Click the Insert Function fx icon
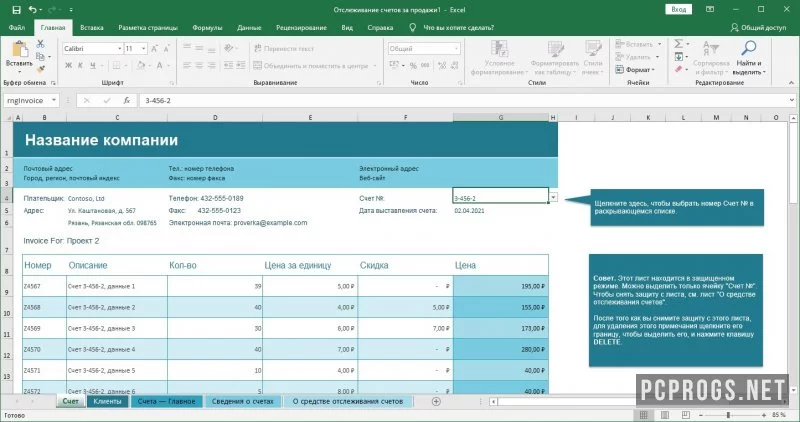The image size is (800, 422). click(x=127, y=101)
